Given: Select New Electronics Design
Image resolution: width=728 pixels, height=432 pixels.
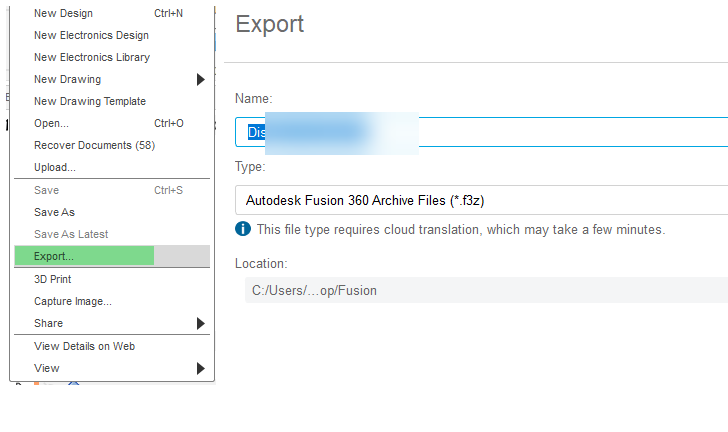Looking at the screenshot, I should (112, 35).
